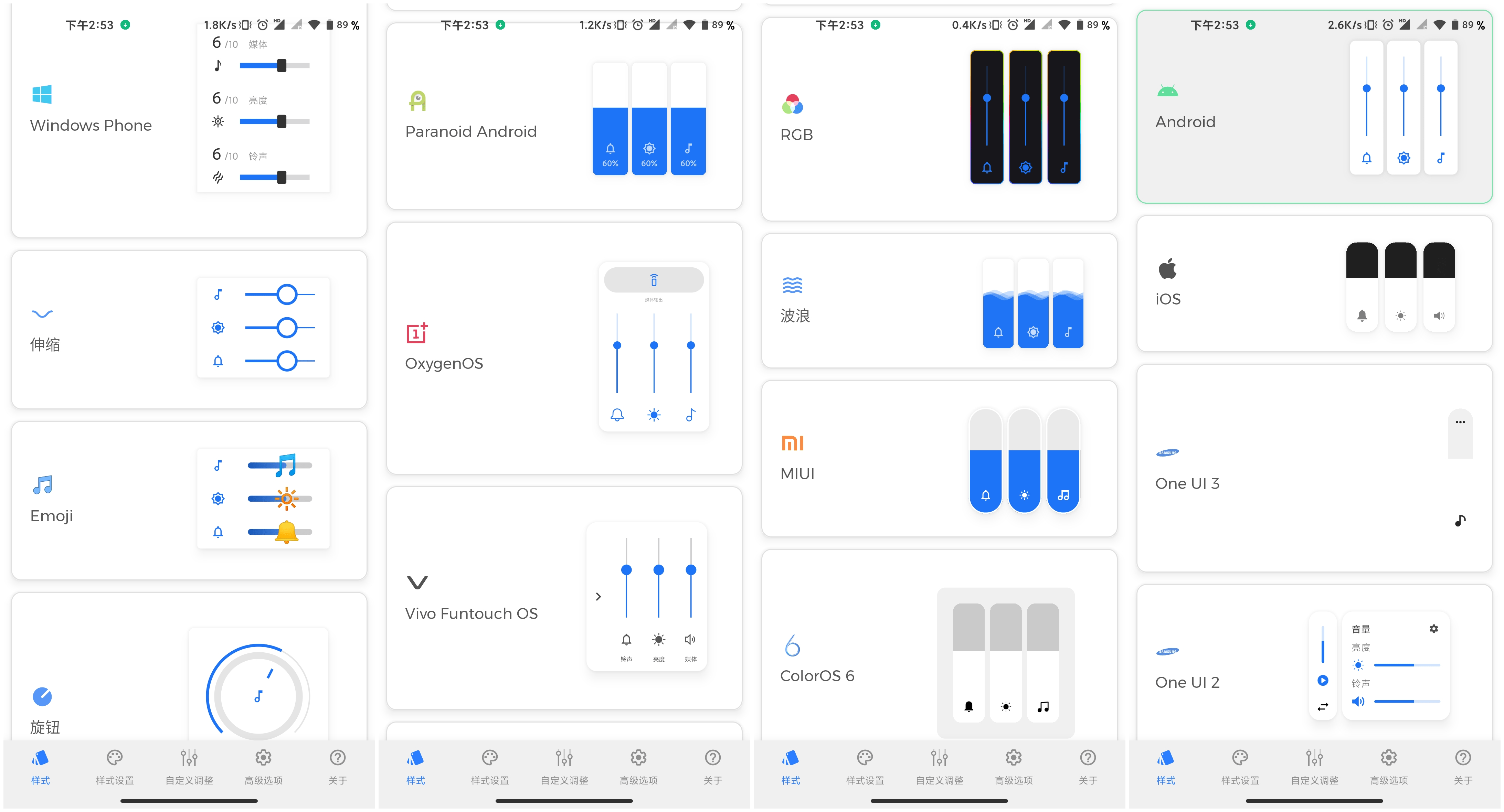Select the 伸缩 style card
The height and width of the screenshot is (812, 1504).
point(189,330)
